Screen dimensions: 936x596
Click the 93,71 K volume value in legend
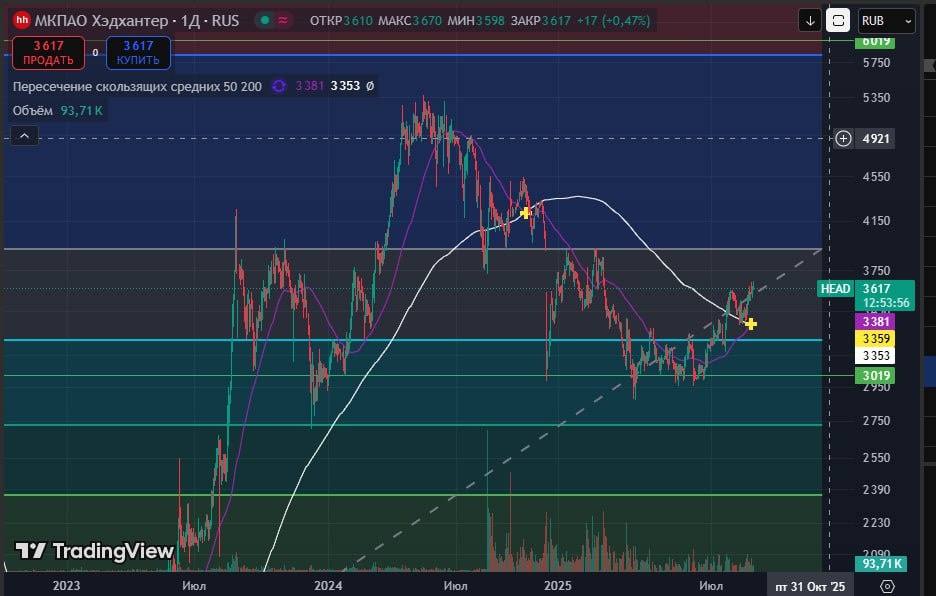(82, 110)
